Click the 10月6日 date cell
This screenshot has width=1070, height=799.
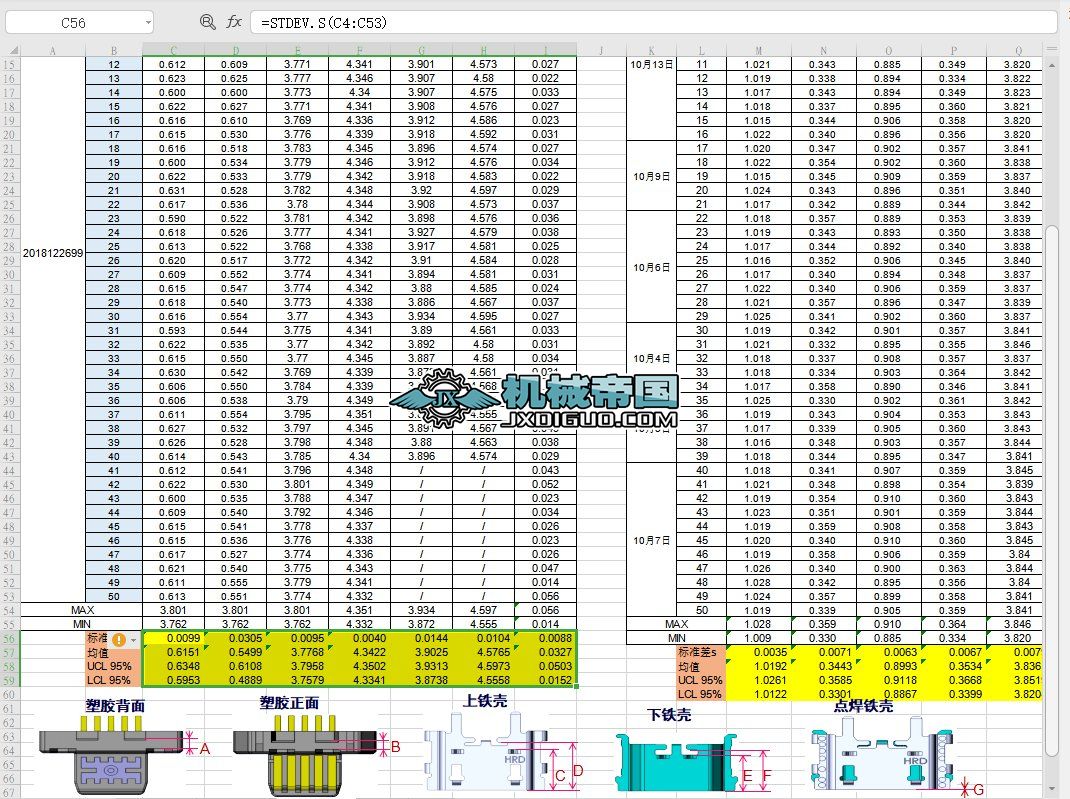point(651,267)
